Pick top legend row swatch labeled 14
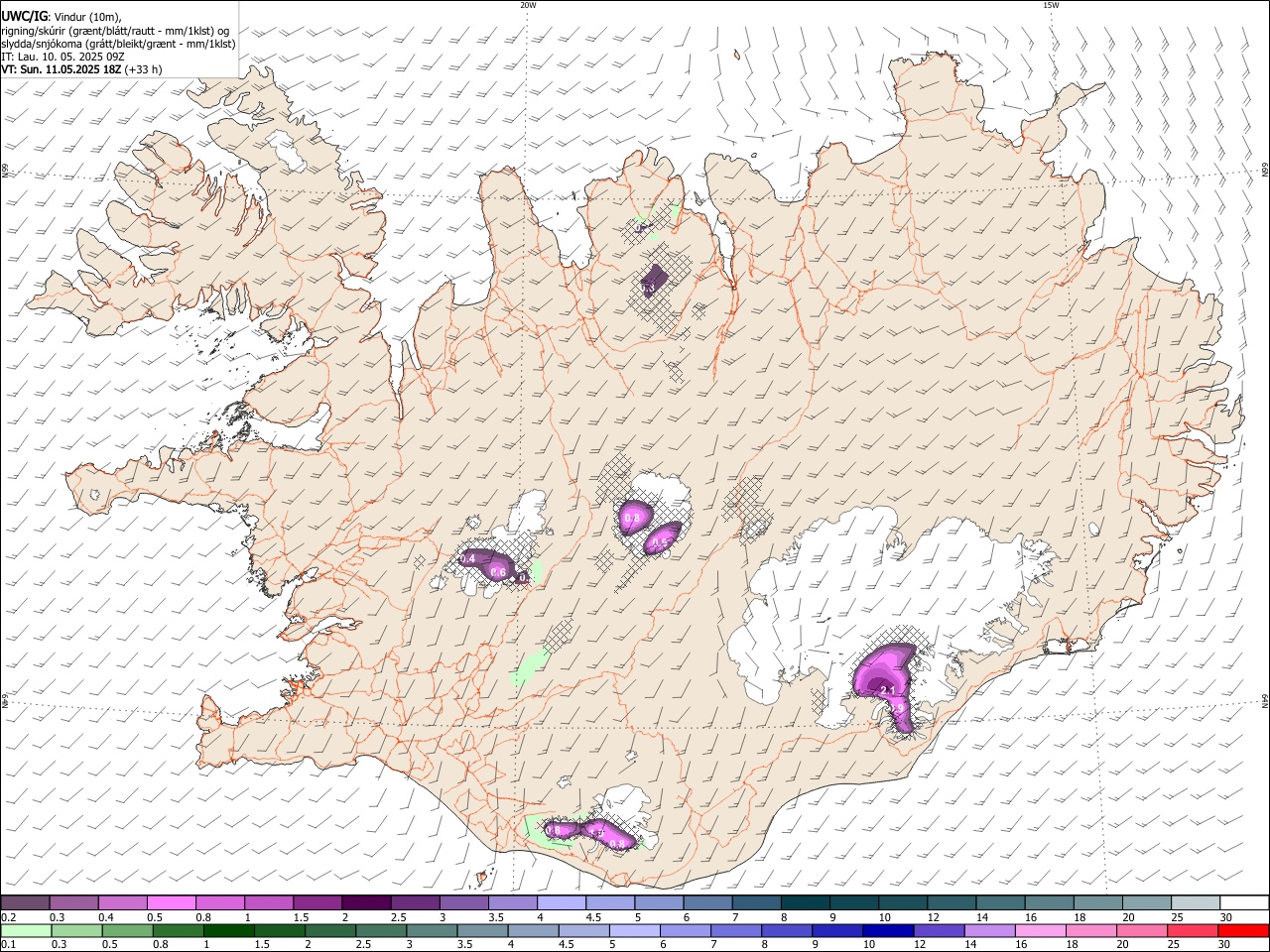Screen dimensions: 1270x952 point(999,902)
